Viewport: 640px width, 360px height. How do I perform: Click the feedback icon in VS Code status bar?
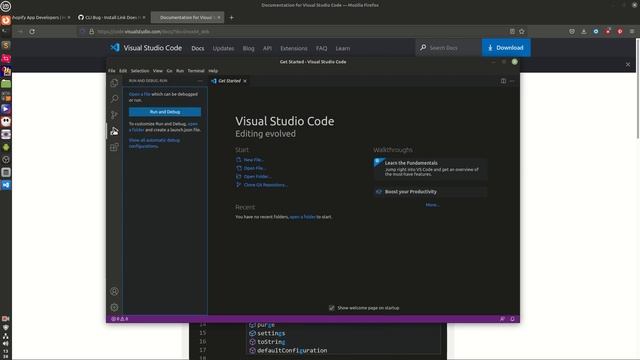click(x=502, y=319)
